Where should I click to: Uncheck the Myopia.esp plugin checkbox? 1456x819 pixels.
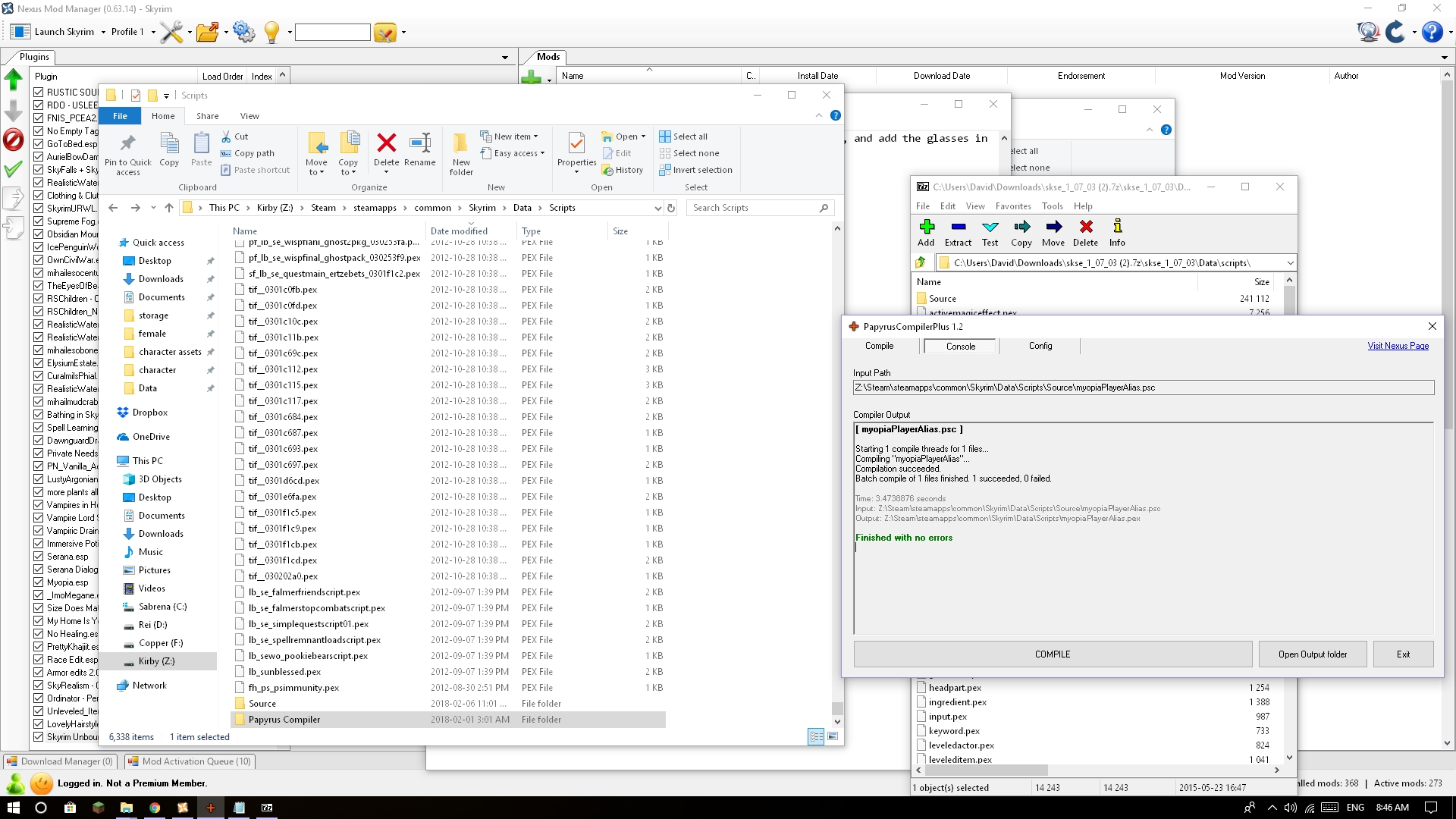click(38, 582)
